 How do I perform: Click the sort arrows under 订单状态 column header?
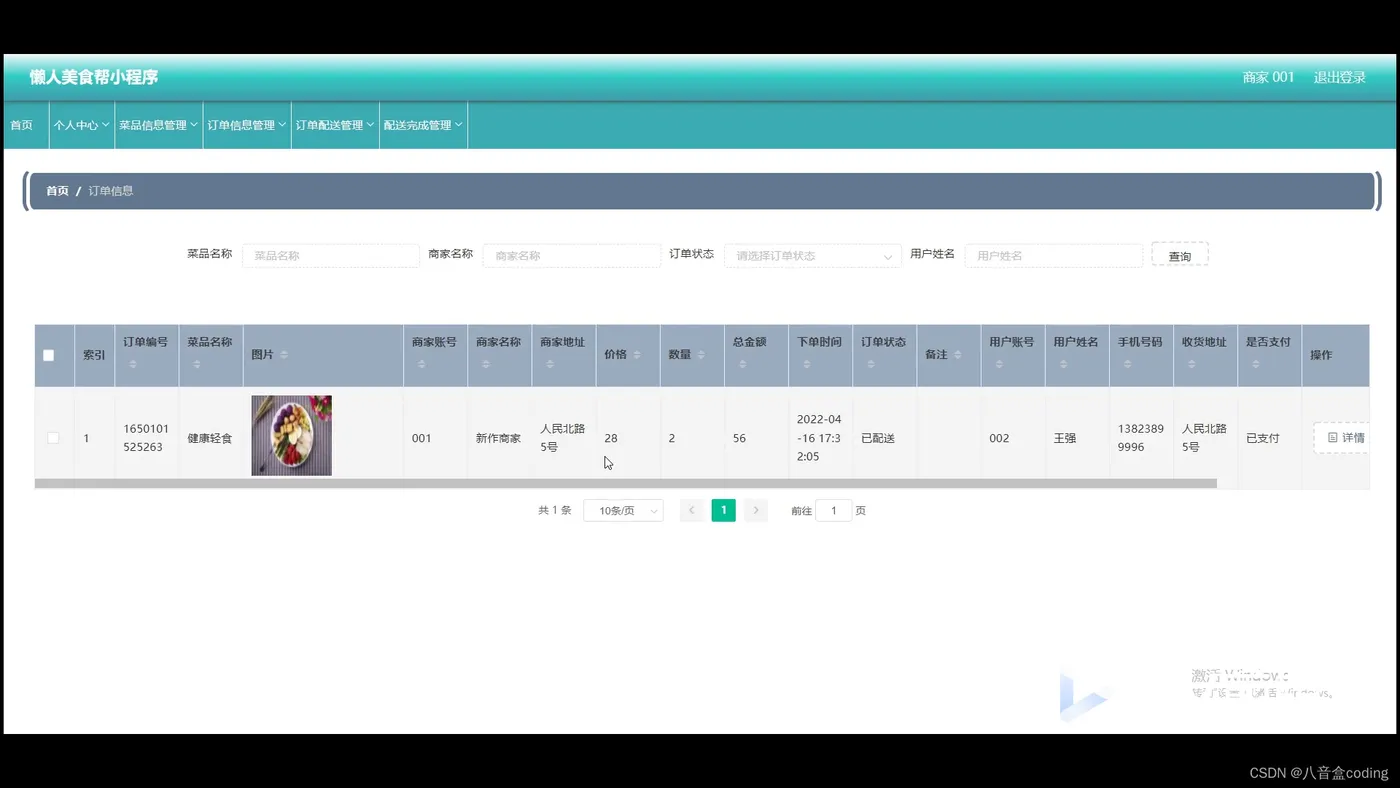(870, 364)
